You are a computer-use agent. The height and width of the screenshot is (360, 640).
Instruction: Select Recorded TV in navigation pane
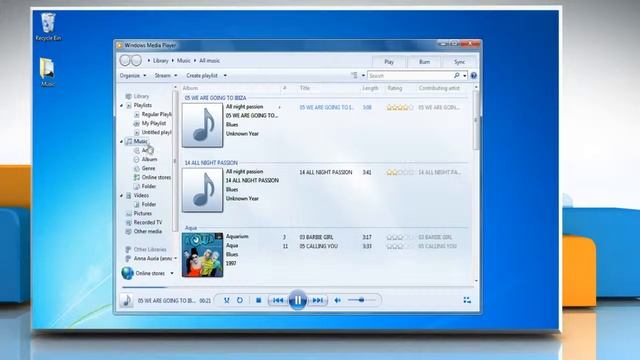148,222
